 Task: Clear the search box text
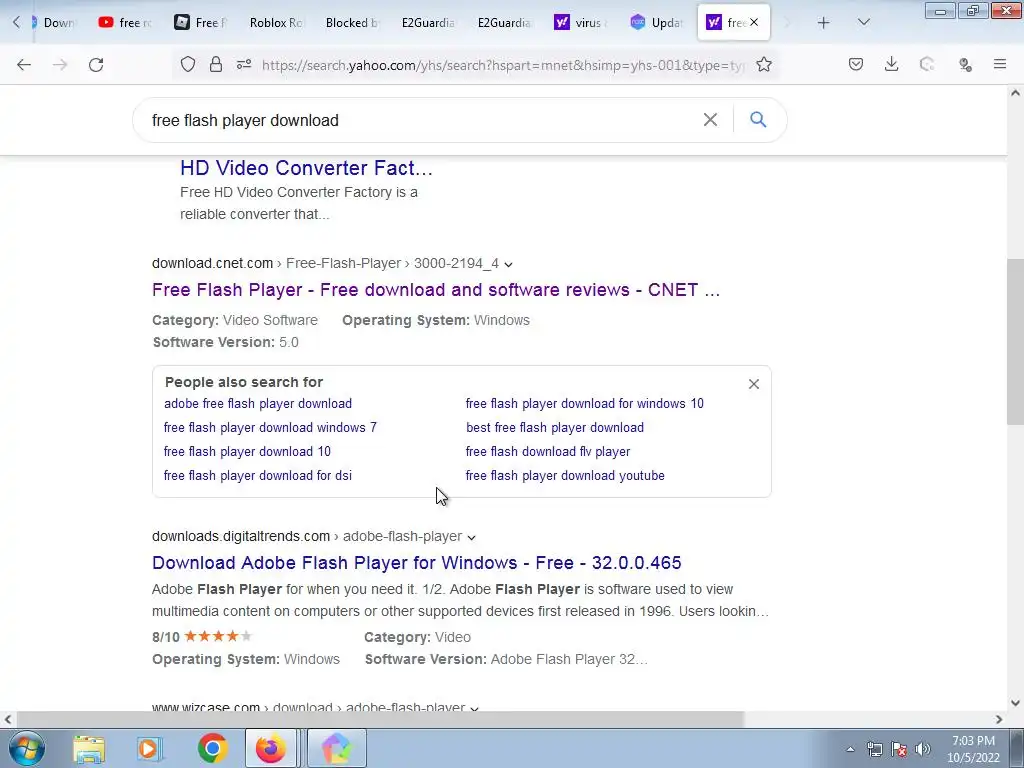[710, 120]
